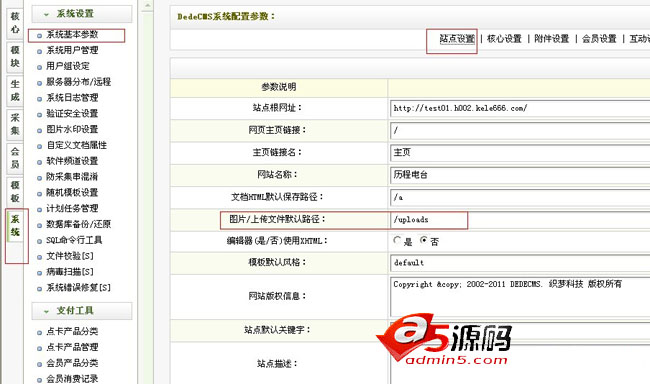Switch to 会员 vertical tab
Screen dimensions: 650x384
coord(15,158)
